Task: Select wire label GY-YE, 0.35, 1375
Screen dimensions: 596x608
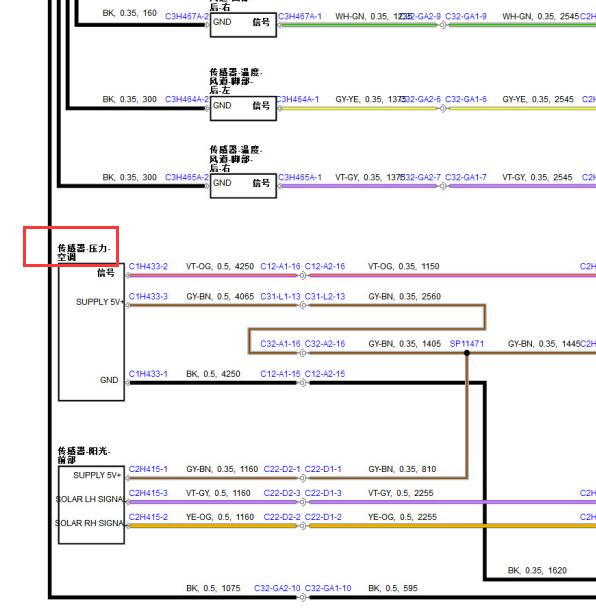Action: [x=370, y=99]
